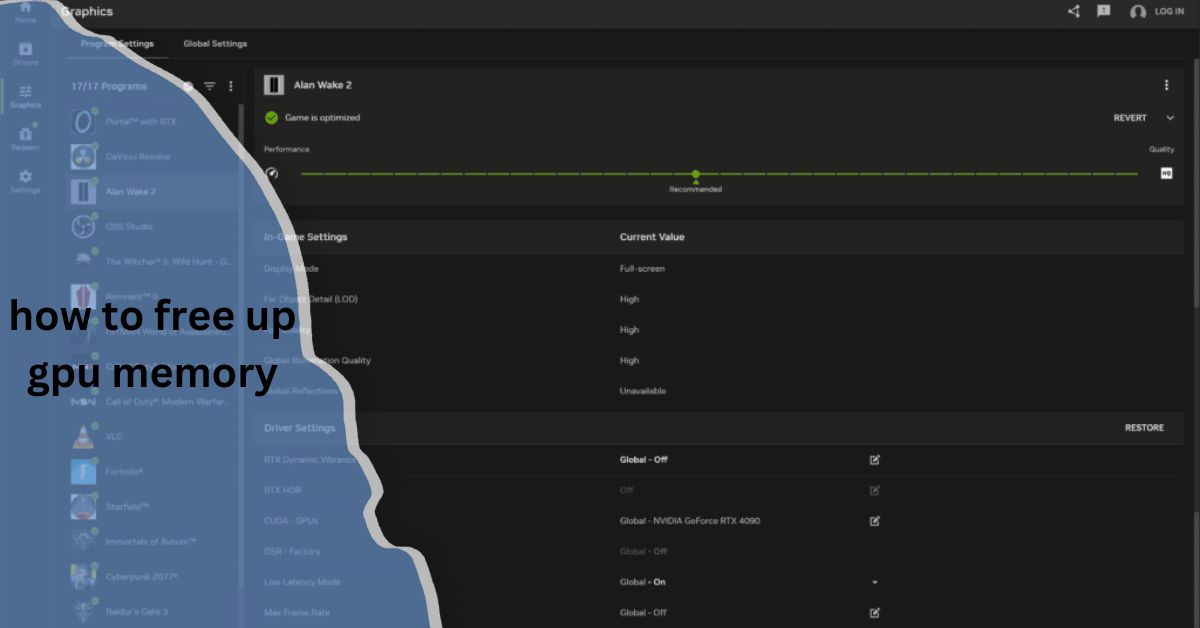This screenshot has height=628, width=1200.
Task: Click the user avatar icon
Action: click(1138, 12)
